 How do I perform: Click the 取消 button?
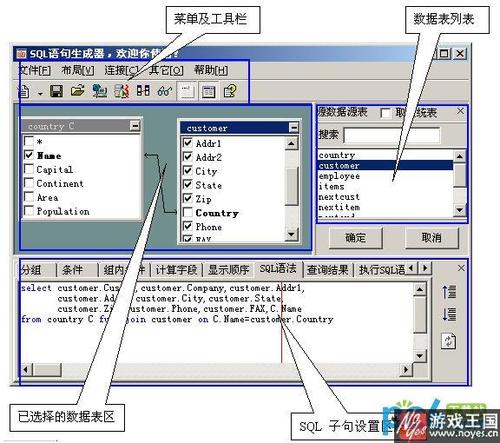tap(432, 238)
